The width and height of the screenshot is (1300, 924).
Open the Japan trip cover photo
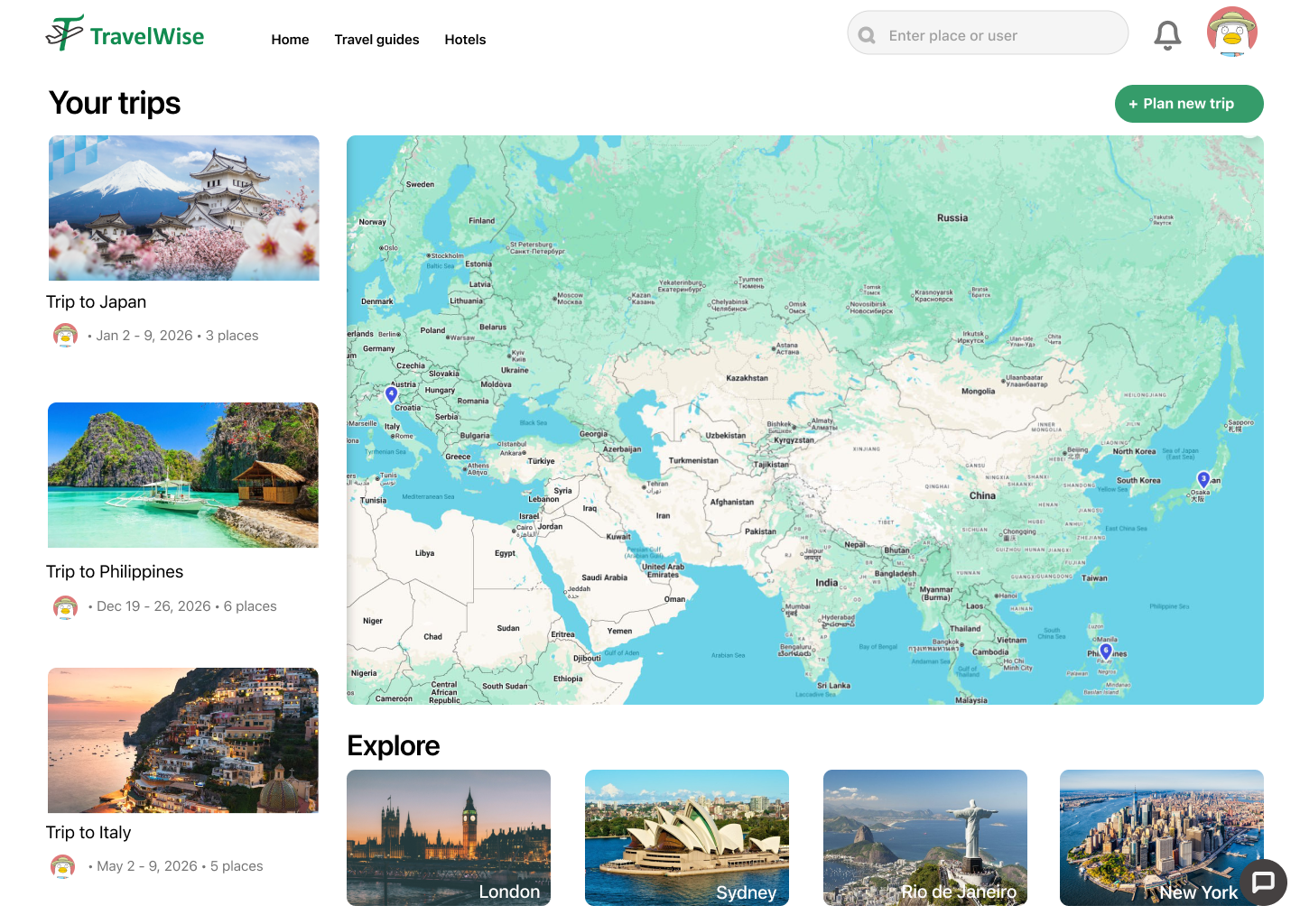click(x=183, y=208)
